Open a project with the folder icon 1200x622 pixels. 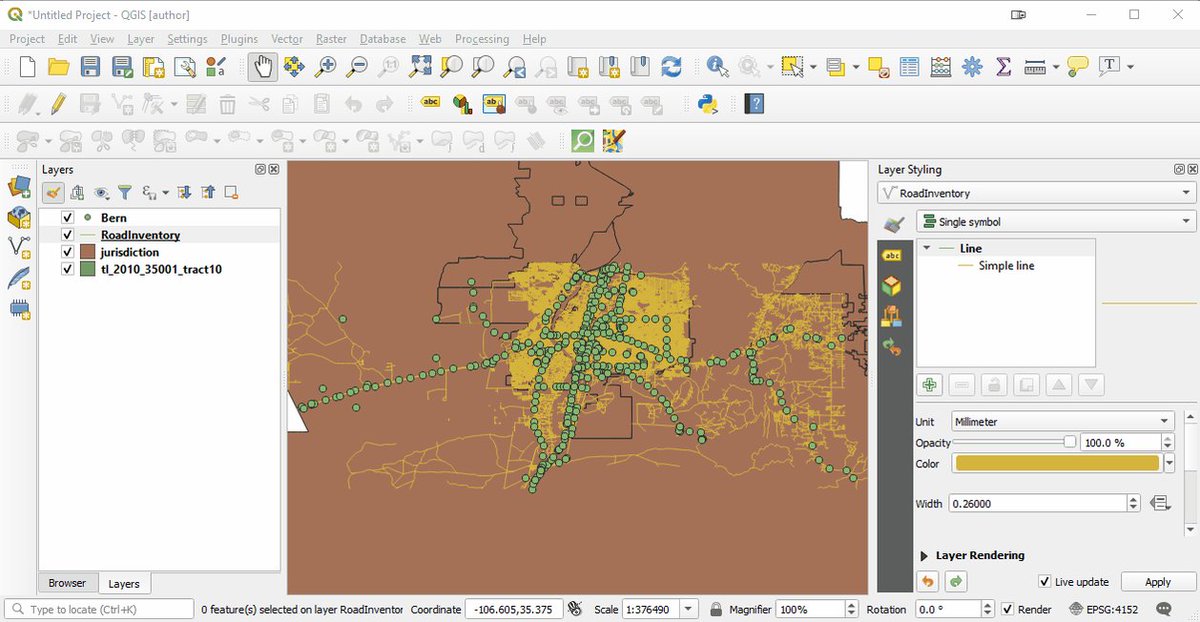[59, 66]
